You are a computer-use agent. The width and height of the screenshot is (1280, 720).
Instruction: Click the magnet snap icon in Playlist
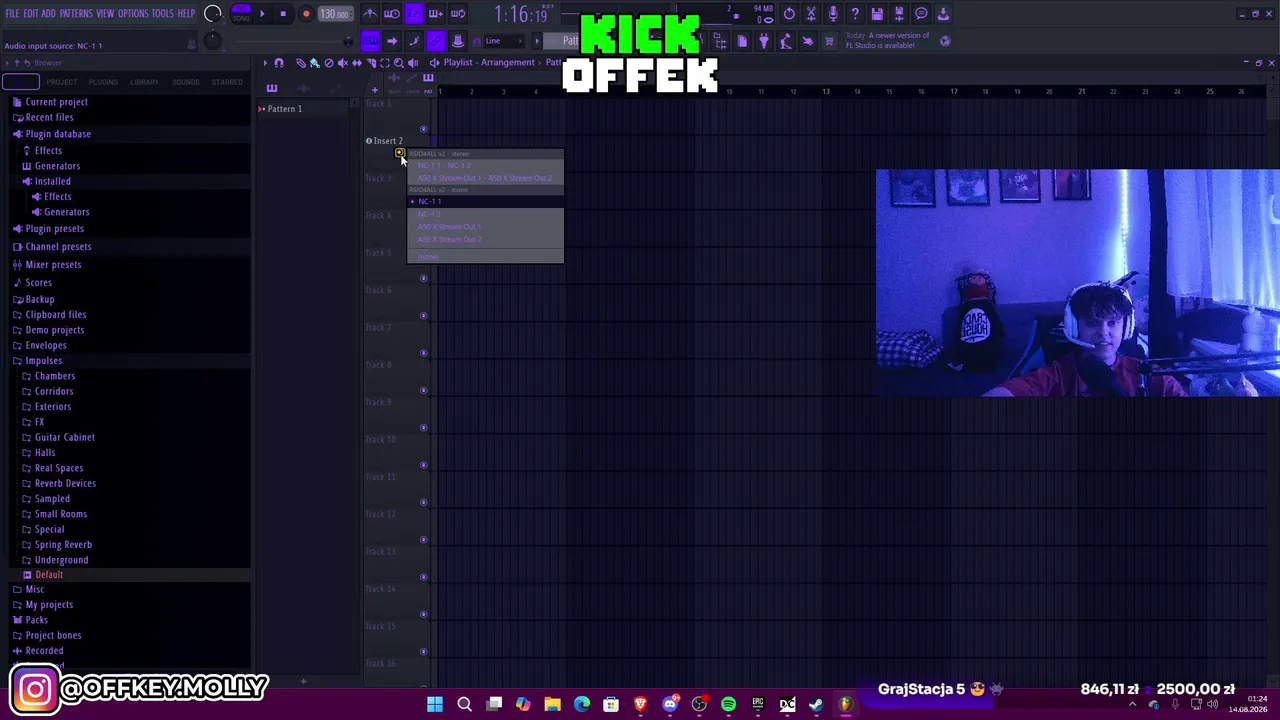tap(279, 63)
